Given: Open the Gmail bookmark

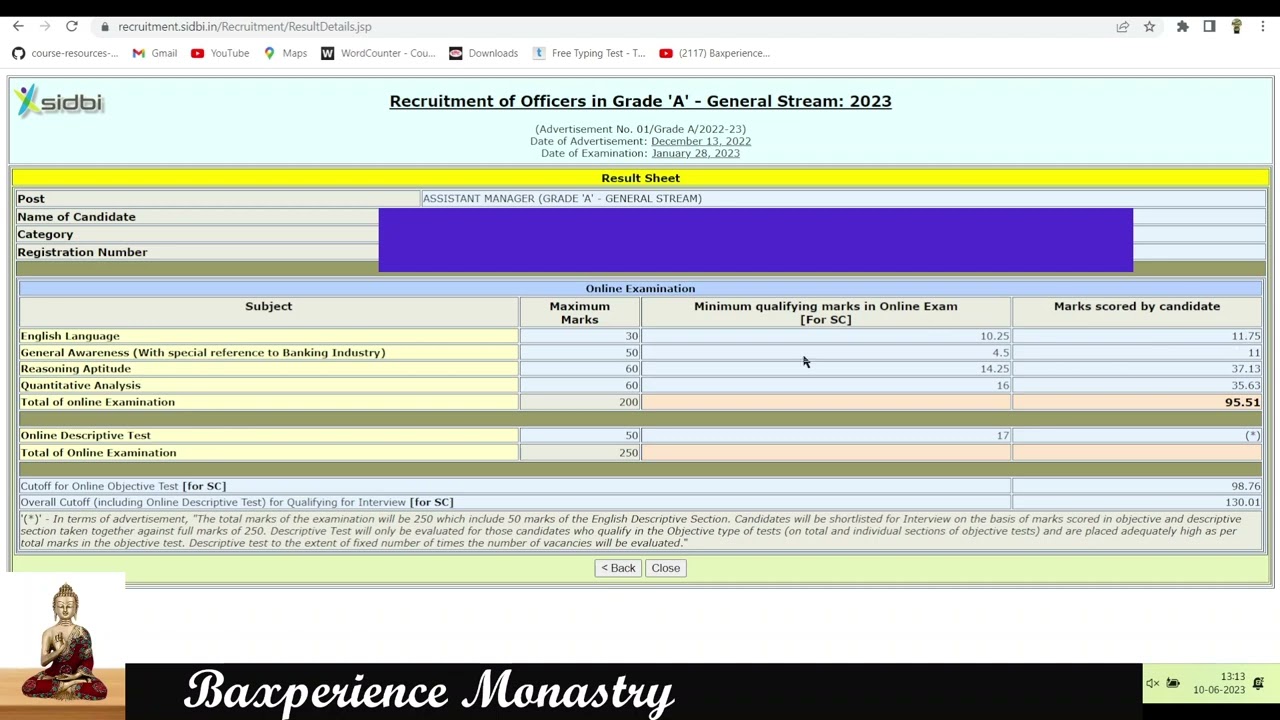Looking at the screenshot, I should pyautogui.click(x=155, y=53).
